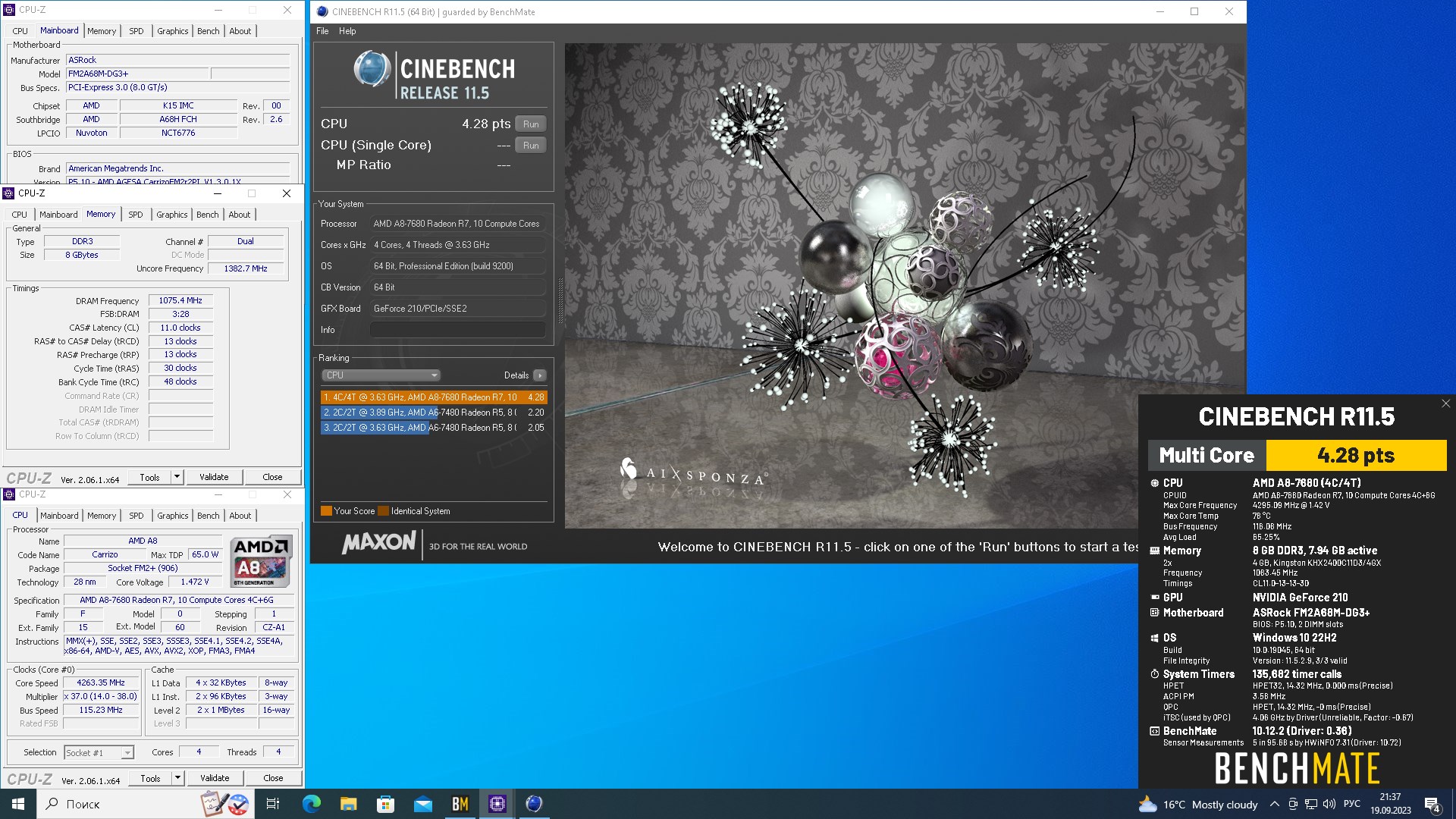This screenshot has height=819, width=1456.
Task: Click the network tray icon
Action: (1310, 804)
